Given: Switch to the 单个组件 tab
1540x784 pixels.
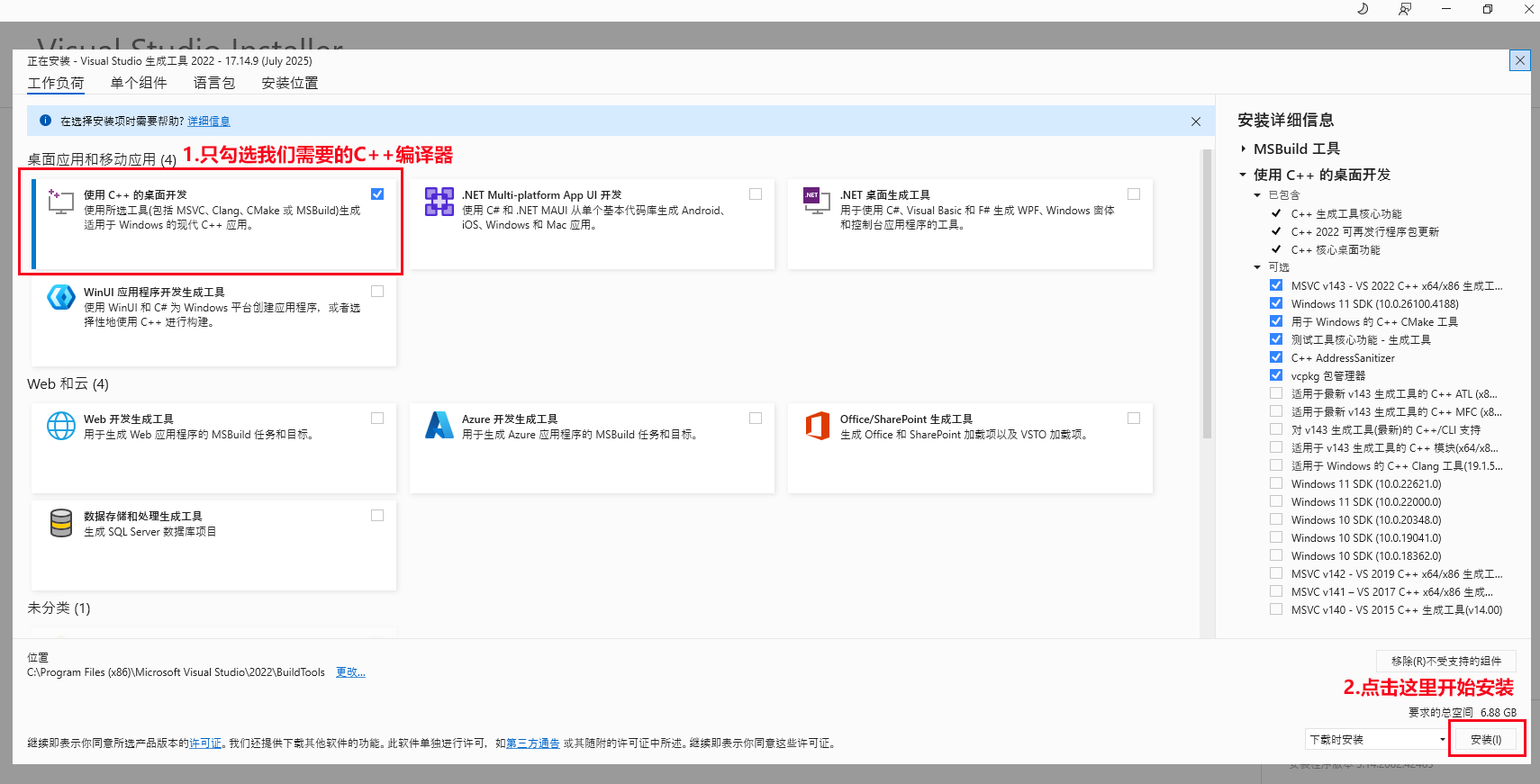Looking at the screenshot, I should tap(139, 83).
